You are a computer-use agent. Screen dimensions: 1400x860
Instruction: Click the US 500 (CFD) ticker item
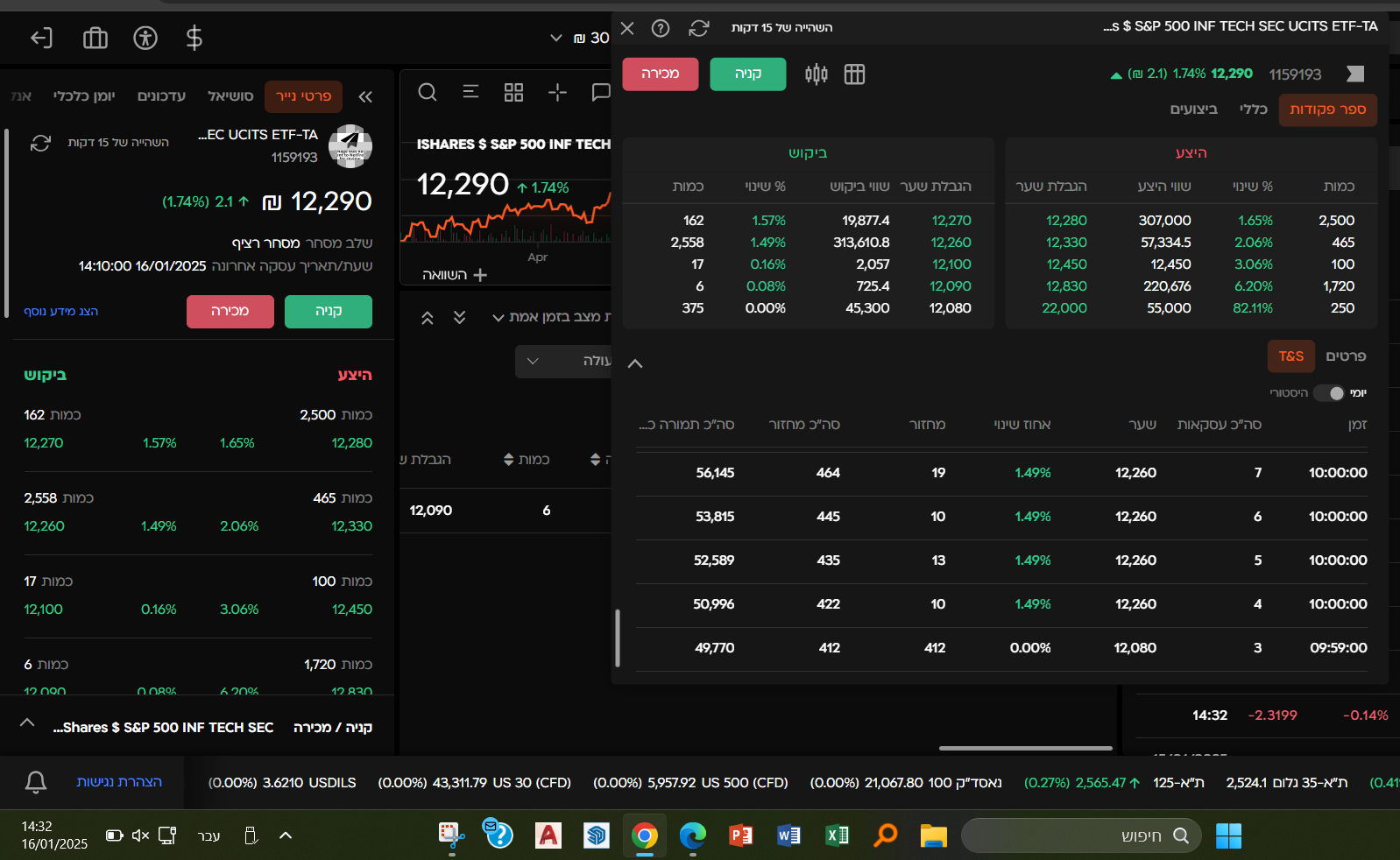click(690, 783)
